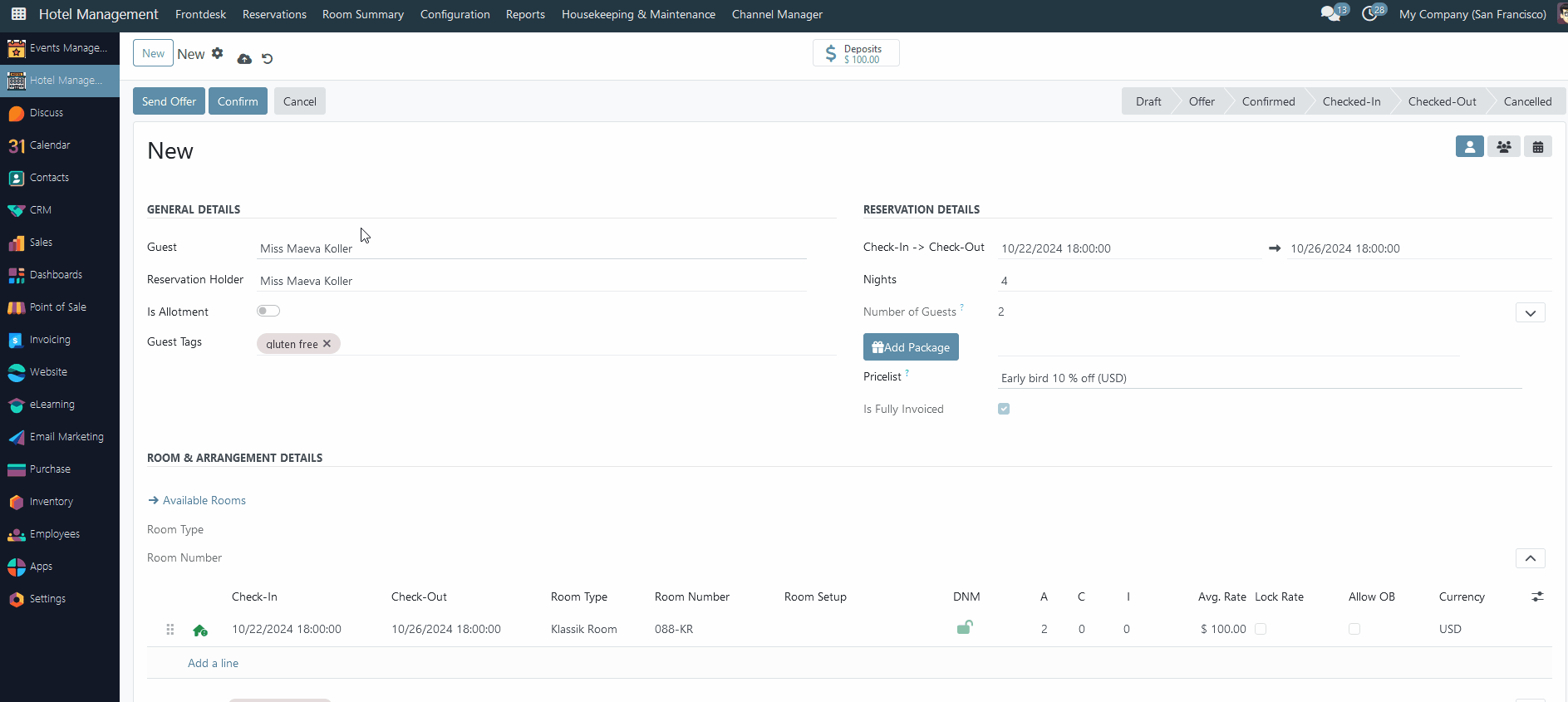Check Lock Rate box for Klassik Room
This screenshot has width=1568, height=702.
tap(1261, 629)
